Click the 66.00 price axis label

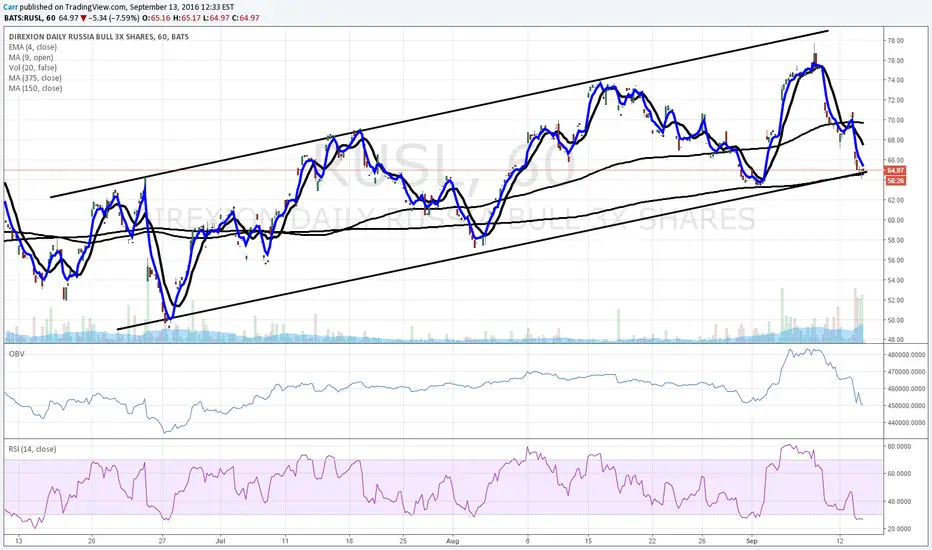pyautogui.click(x=896, y=160)
